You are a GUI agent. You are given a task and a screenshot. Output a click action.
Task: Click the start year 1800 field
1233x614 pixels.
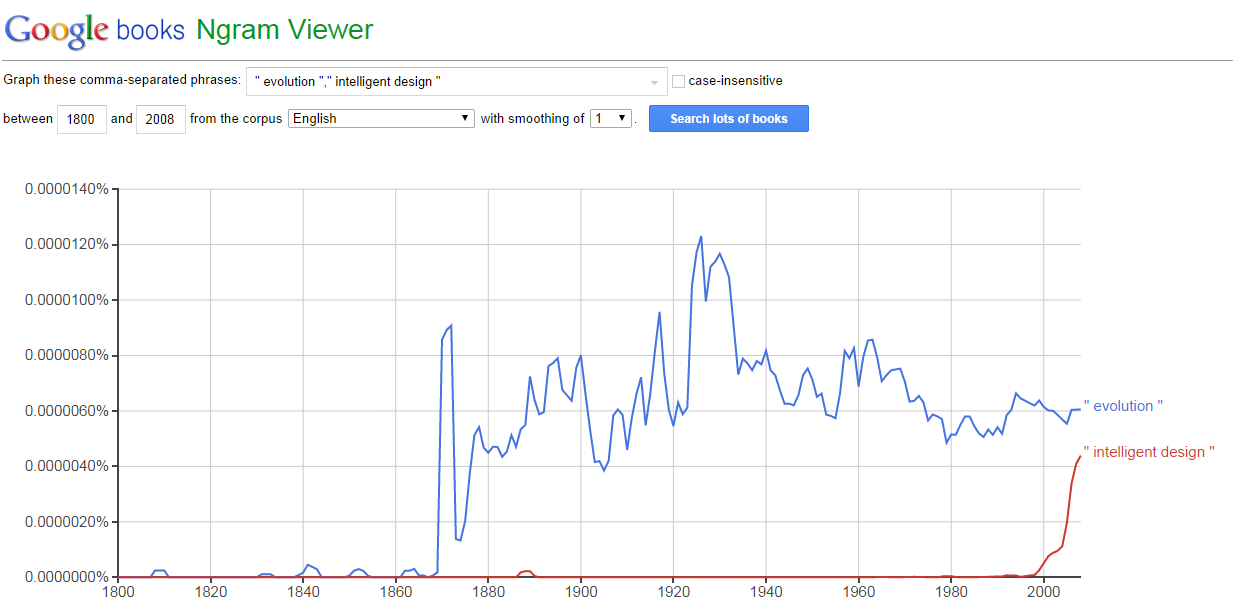(x=81, y=119)
